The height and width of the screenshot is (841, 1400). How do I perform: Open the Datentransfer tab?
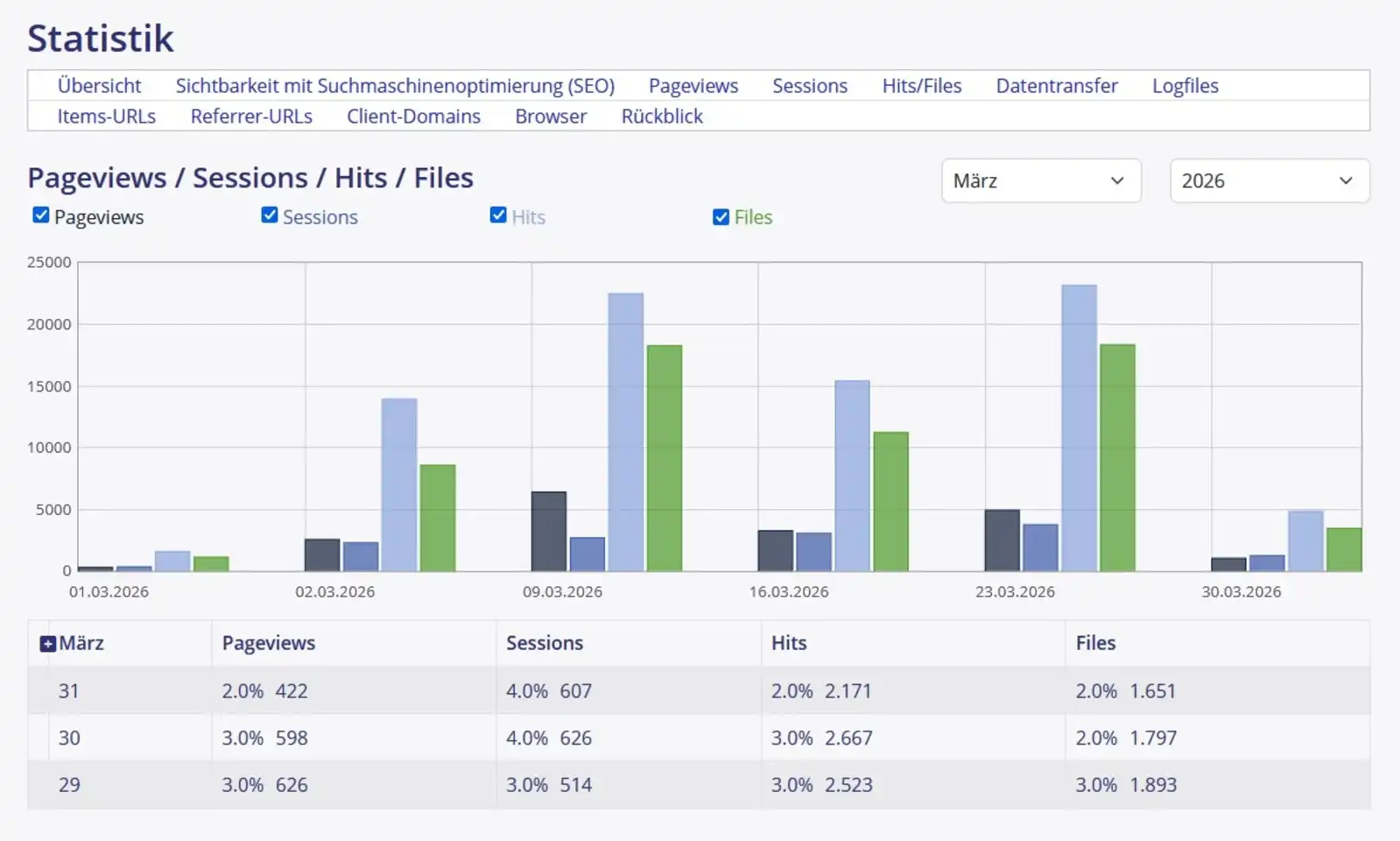pos(1056,86)
